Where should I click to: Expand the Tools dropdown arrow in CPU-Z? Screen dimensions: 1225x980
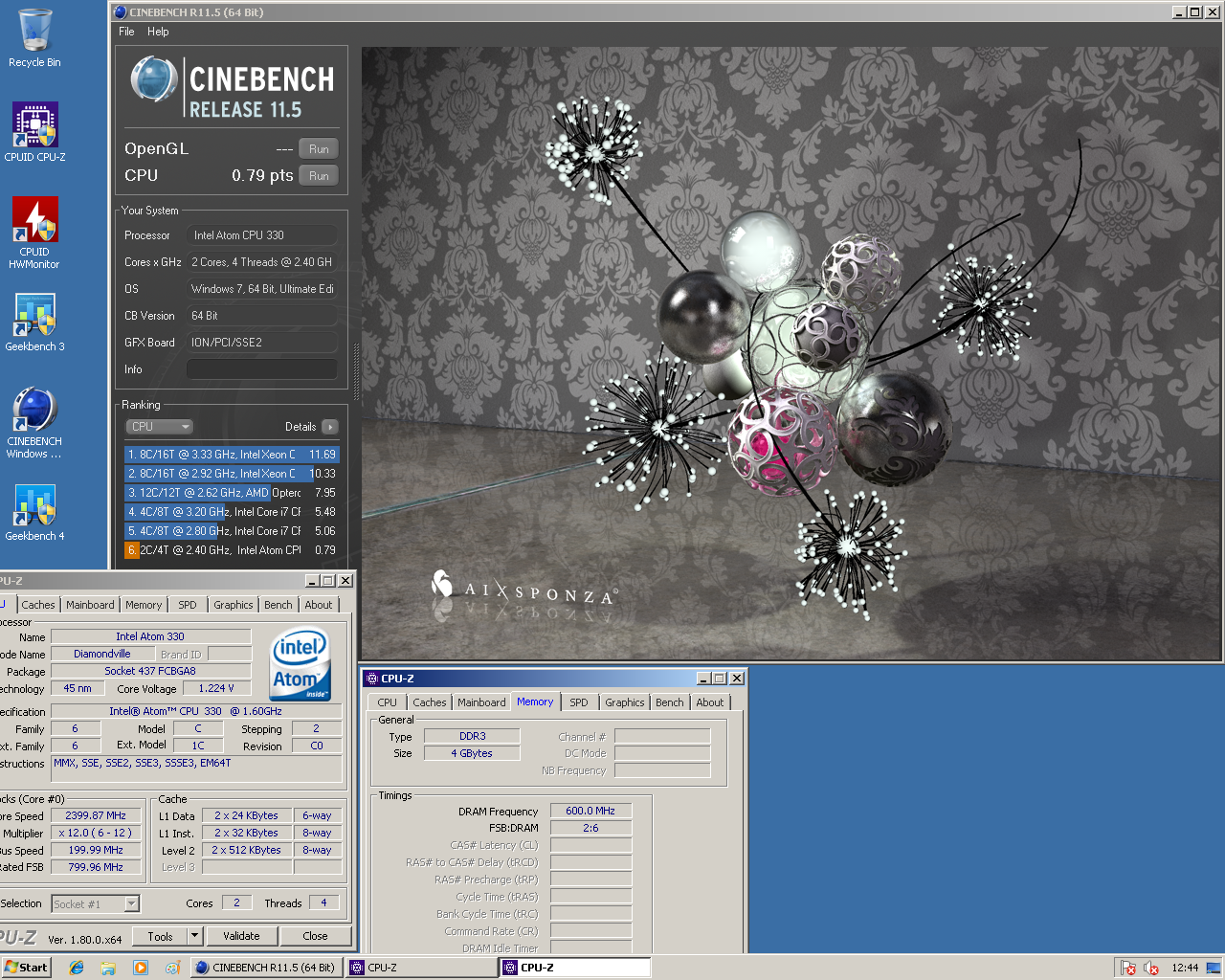194,936
